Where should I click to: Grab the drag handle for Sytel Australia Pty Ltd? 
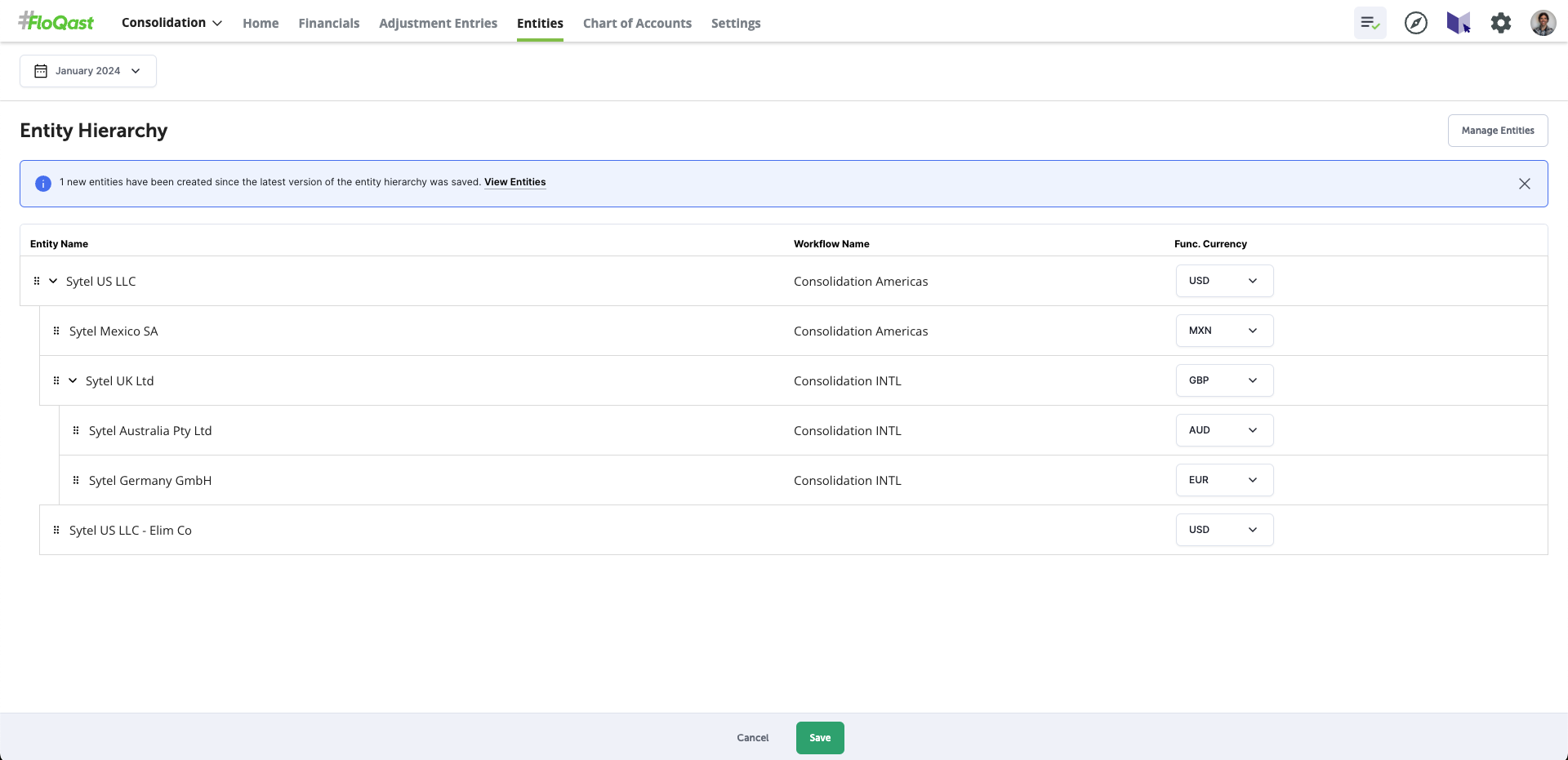point(76,430)
